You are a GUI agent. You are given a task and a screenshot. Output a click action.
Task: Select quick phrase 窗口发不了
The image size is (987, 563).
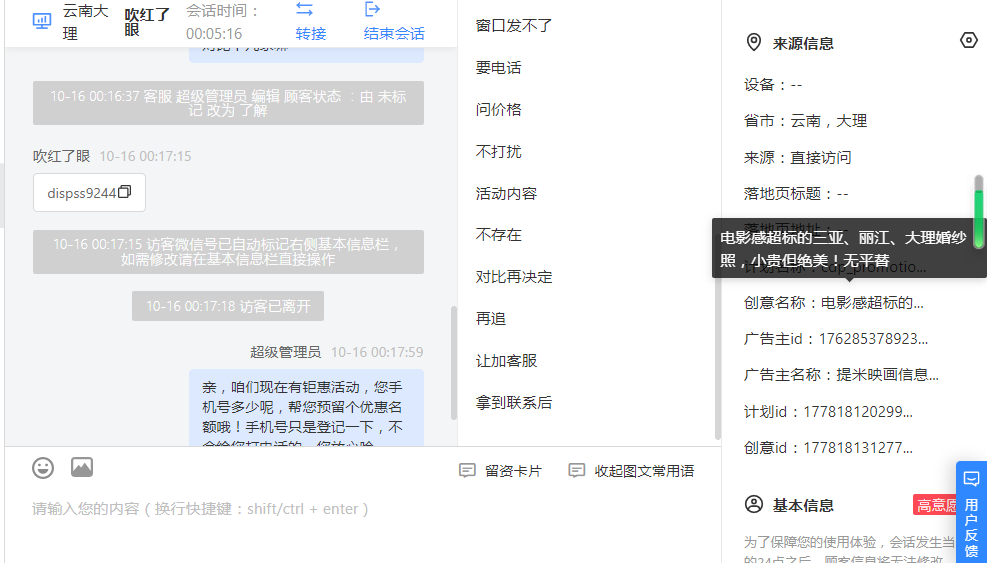(x=514, y=26)
